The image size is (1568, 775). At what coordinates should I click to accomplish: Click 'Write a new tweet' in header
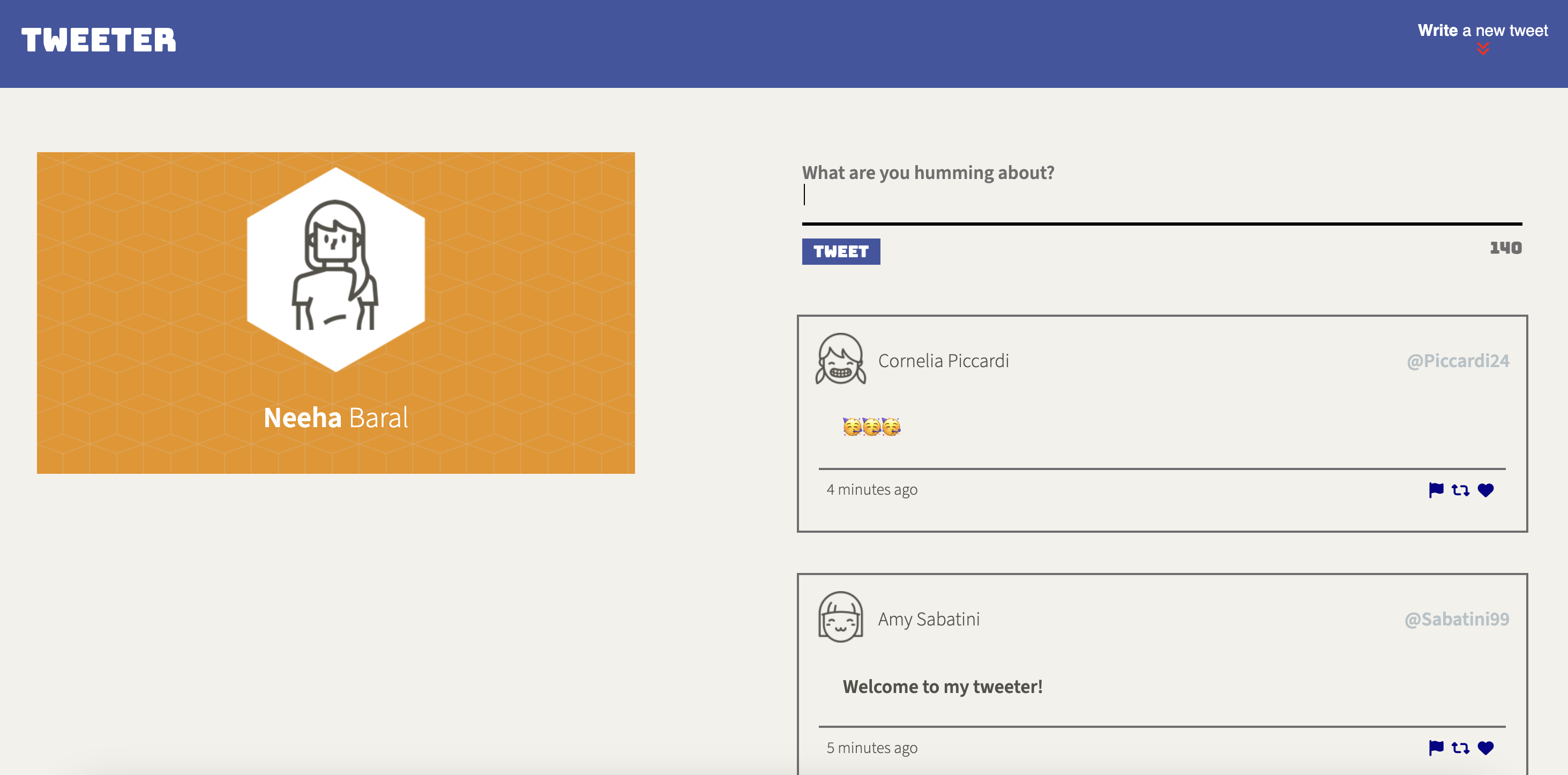(x=1482, y=31)
